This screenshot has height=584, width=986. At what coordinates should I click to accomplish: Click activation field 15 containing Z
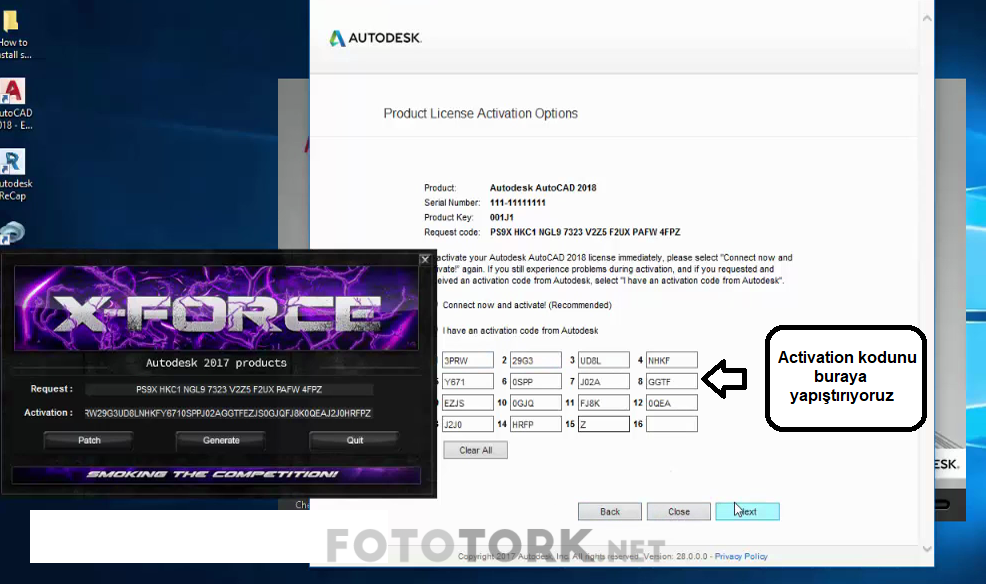(604, 424)
